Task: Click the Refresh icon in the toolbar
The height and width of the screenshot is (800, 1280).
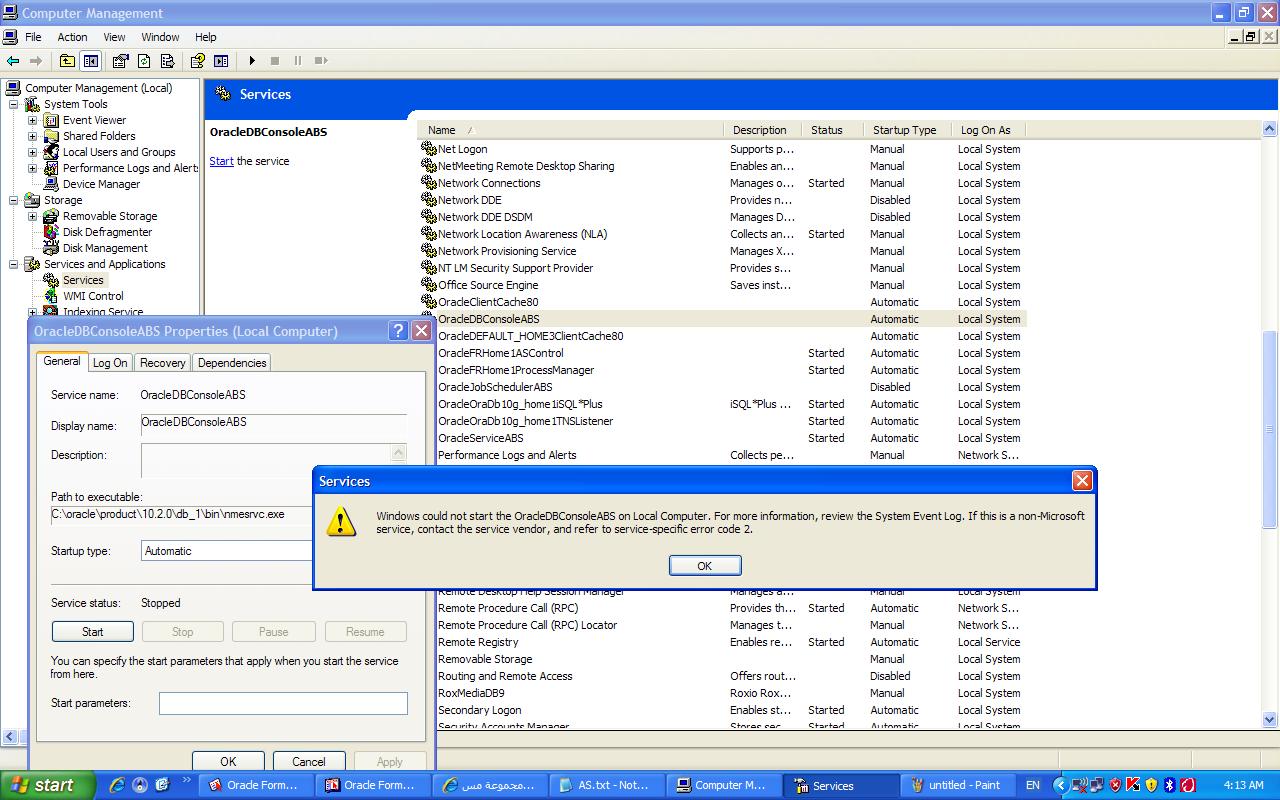Action: click(144, 61)
